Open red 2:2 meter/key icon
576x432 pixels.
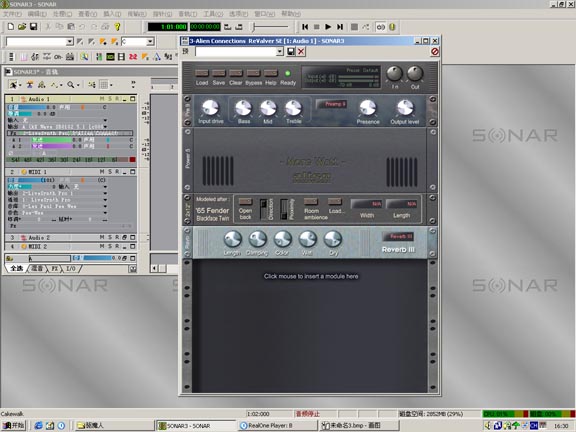133,57
